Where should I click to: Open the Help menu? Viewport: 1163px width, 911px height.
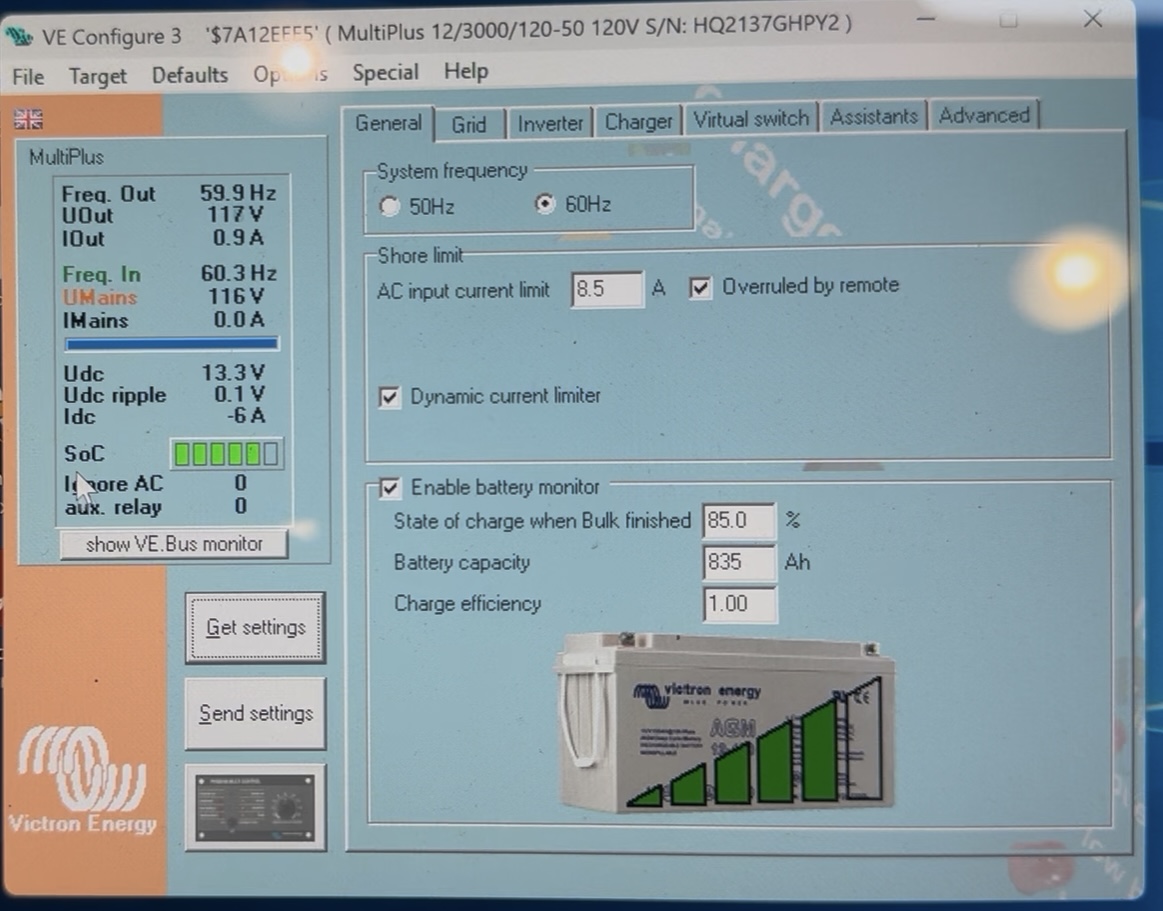tap(466, 71)
